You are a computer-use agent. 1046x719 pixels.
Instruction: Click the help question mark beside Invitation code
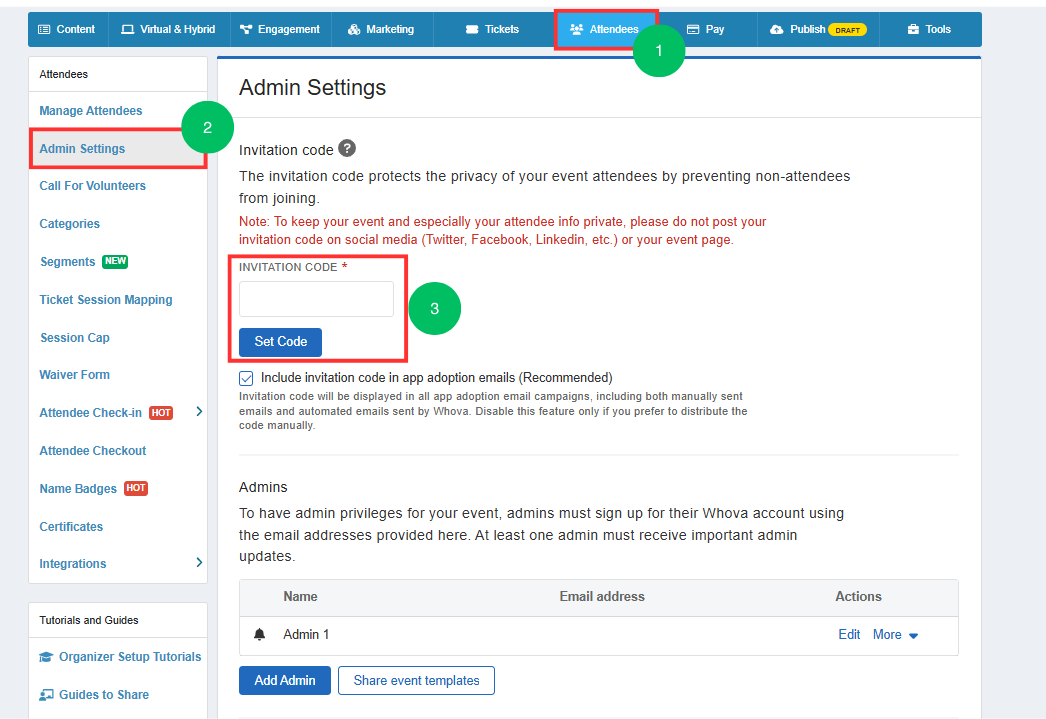point(347,149)
